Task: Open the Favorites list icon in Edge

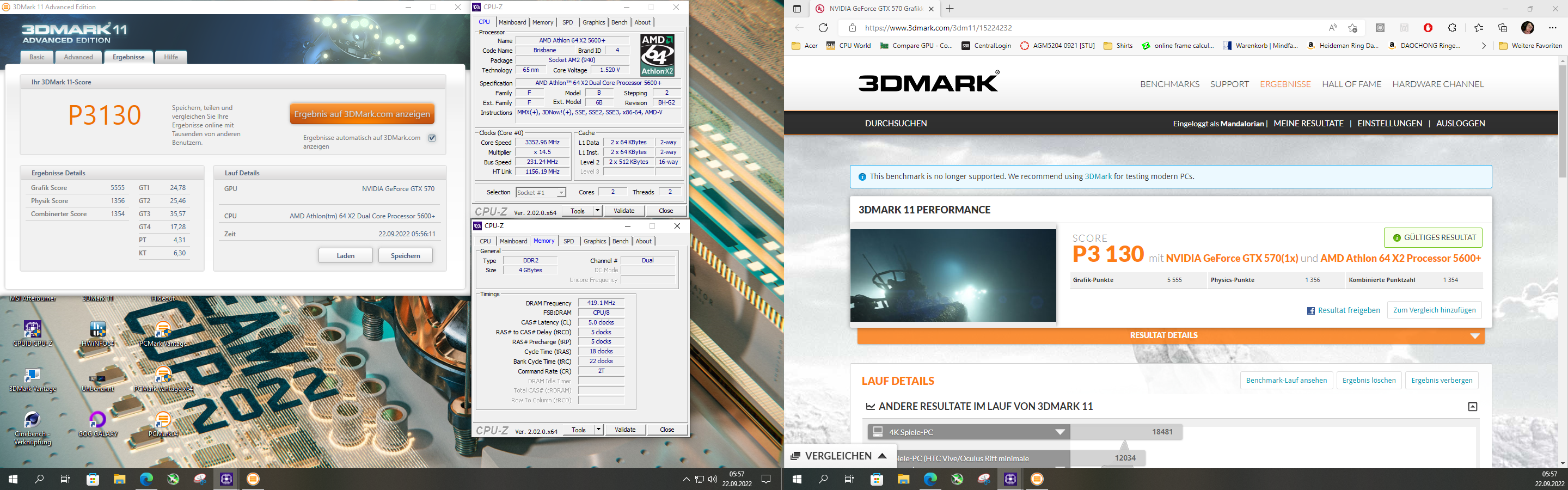Action: [x=1479, y=27]
